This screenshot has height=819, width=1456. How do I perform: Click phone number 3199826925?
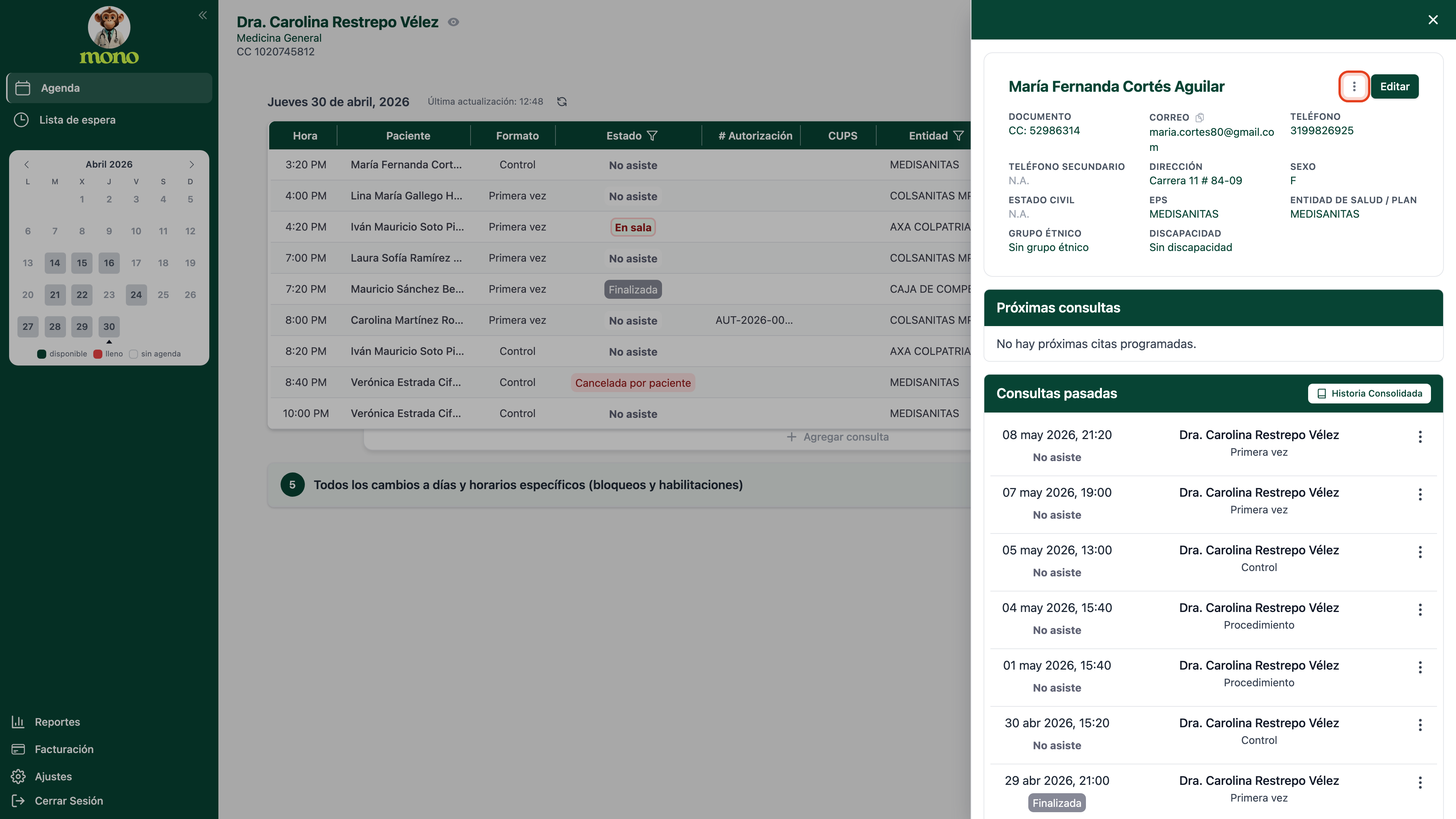[x=1321, y=130]
